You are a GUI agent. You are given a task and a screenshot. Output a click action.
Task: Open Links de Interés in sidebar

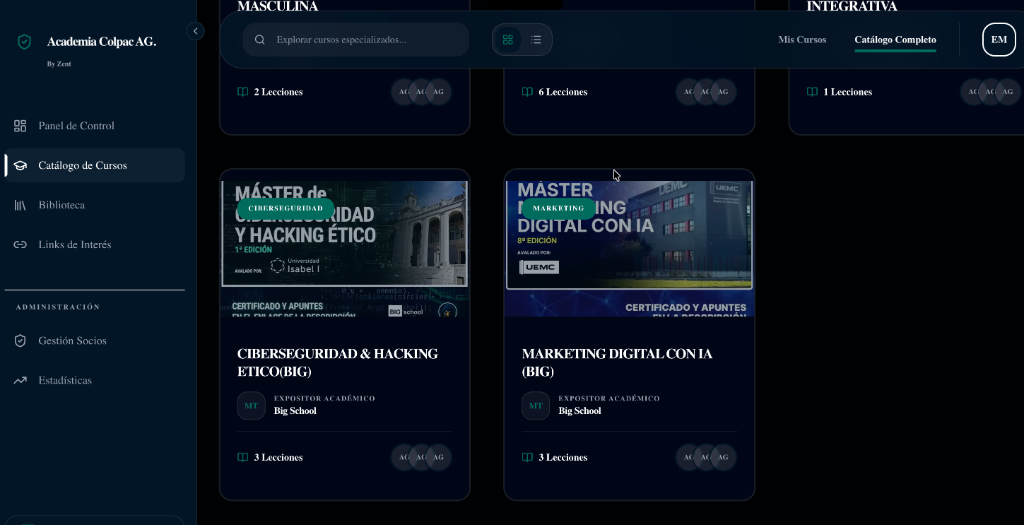click(94, 244)
